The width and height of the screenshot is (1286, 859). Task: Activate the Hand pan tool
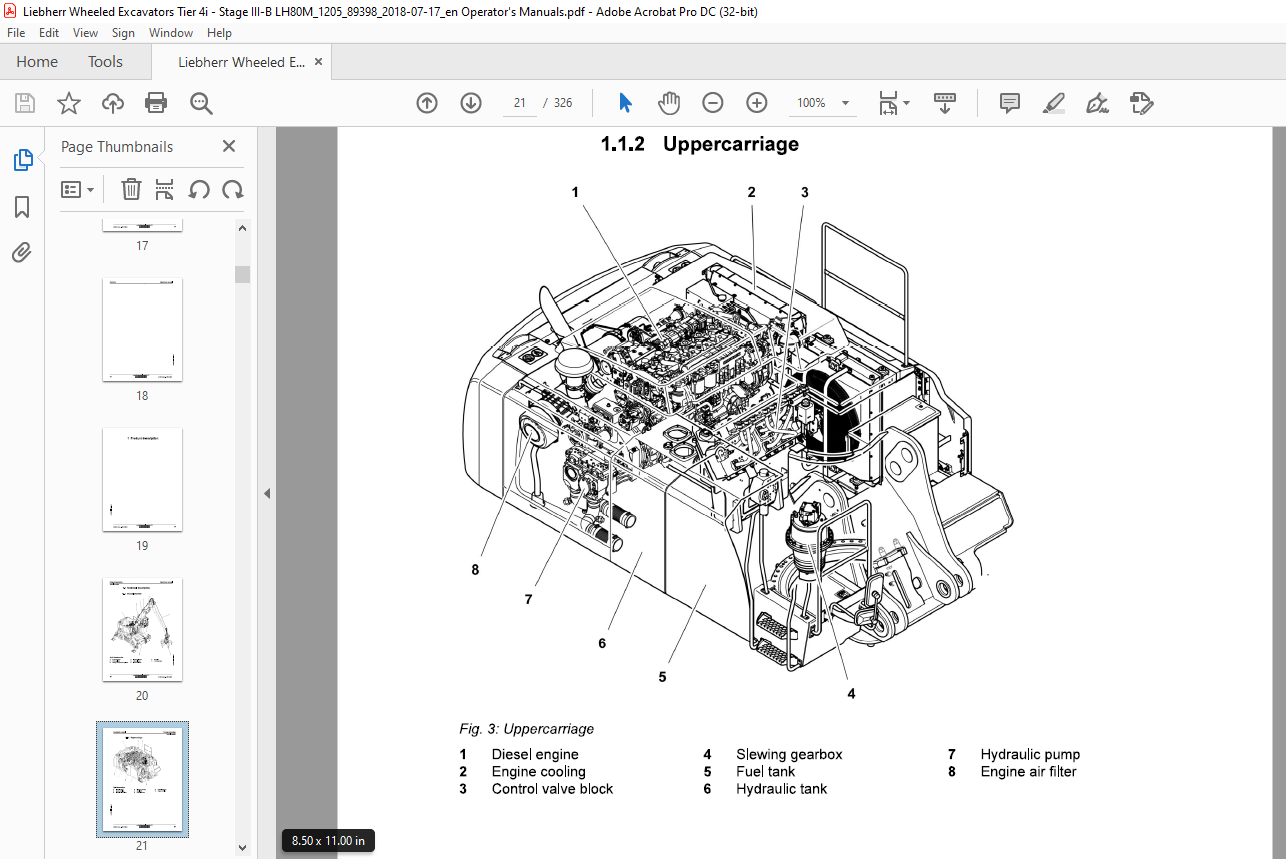click(x=669, y=103)
